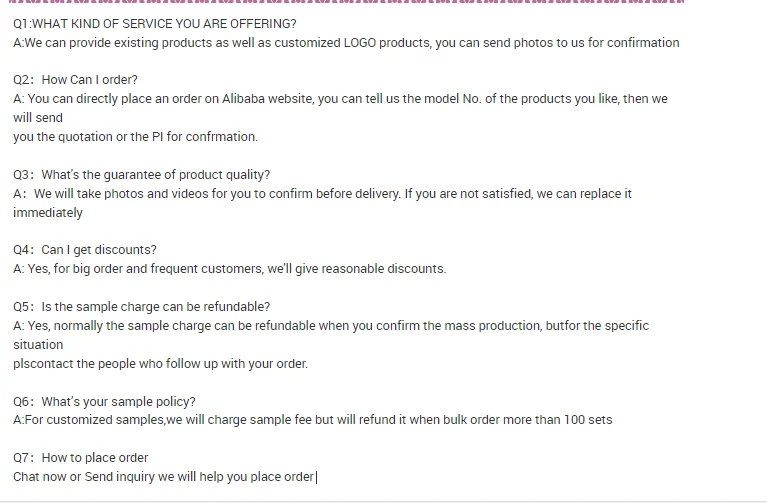
Task: Click the word 'immediately'
Action: (x=48, y=212)
